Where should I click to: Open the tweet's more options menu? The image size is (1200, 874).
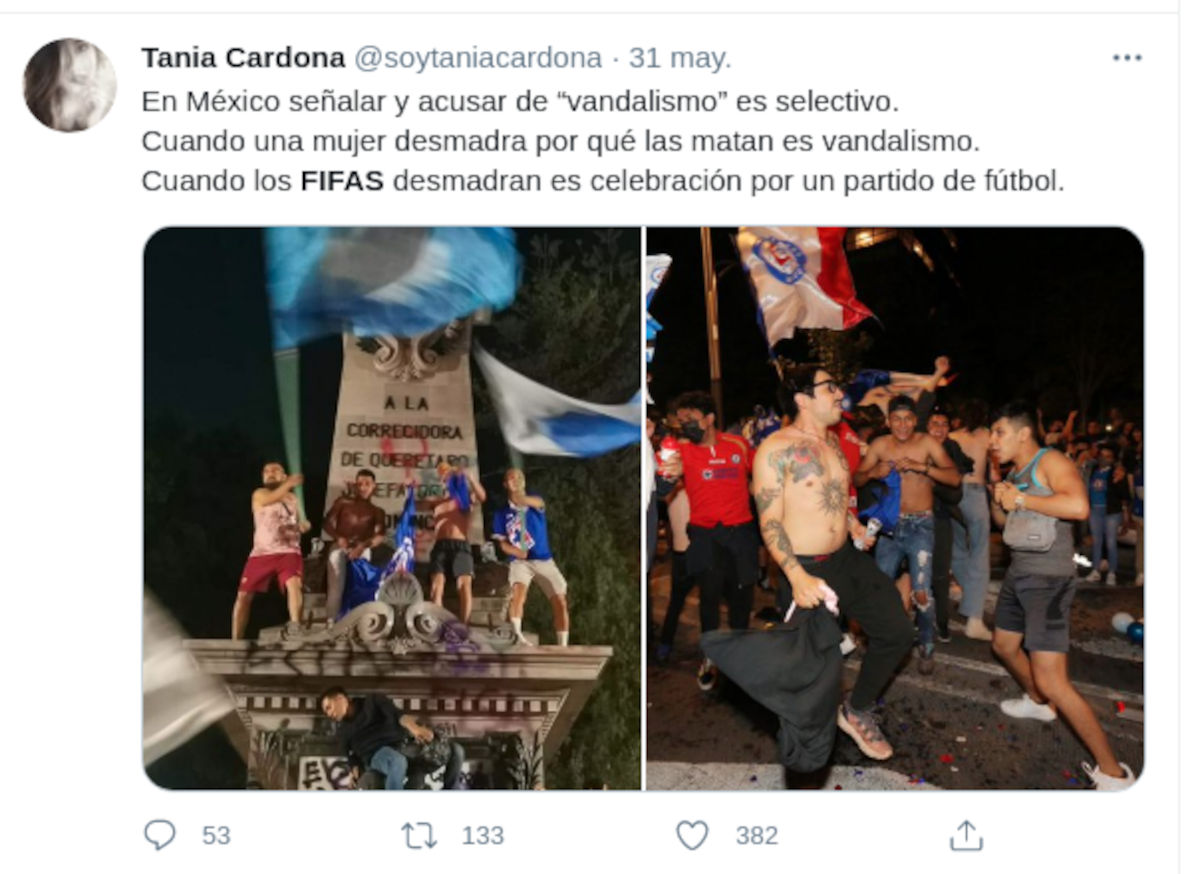(1127, 58)
